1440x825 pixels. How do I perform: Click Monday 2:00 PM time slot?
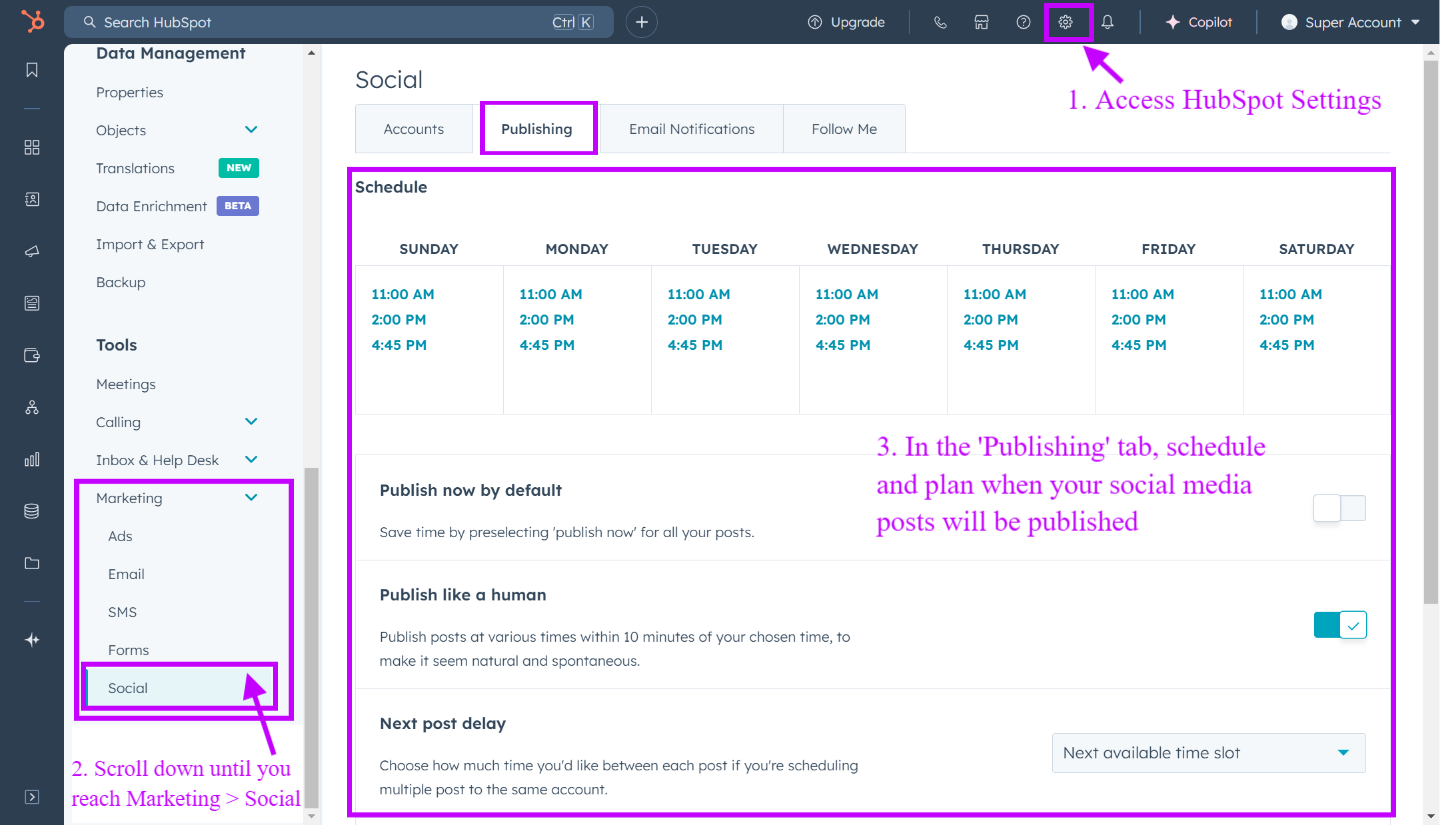[x=546, y=320]
